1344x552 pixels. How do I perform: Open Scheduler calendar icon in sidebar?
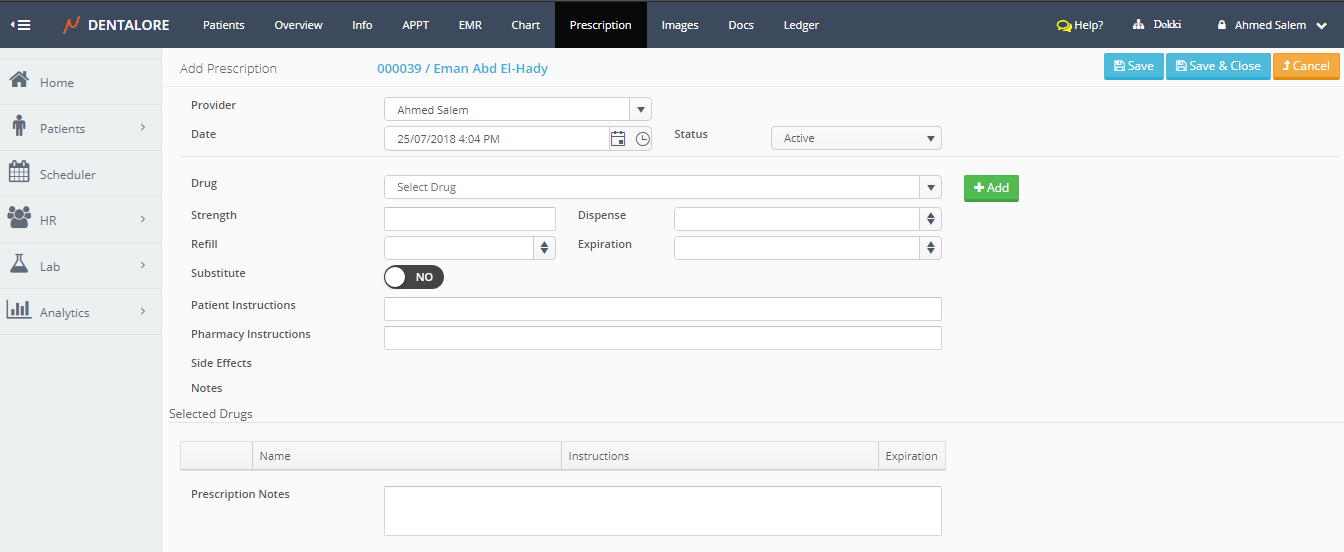click(19, 173)
